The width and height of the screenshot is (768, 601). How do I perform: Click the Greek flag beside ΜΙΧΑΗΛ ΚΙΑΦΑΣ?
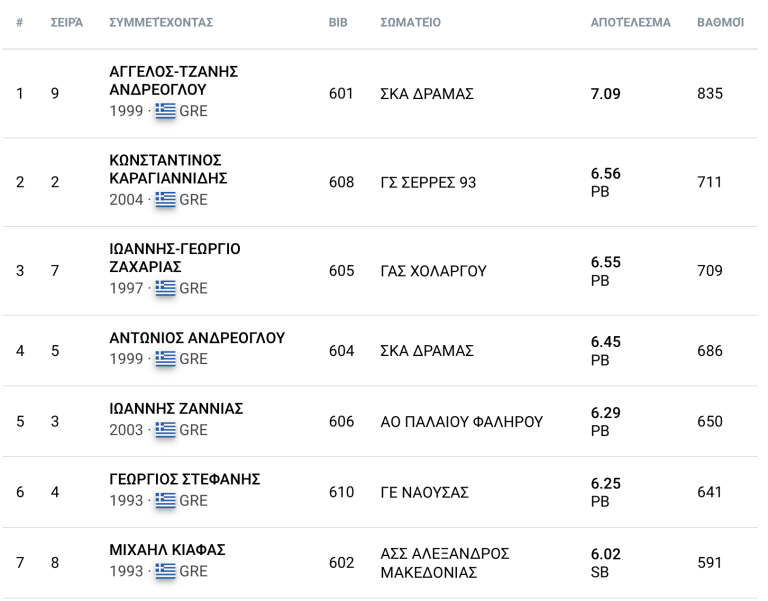click(x=165, y=572)
